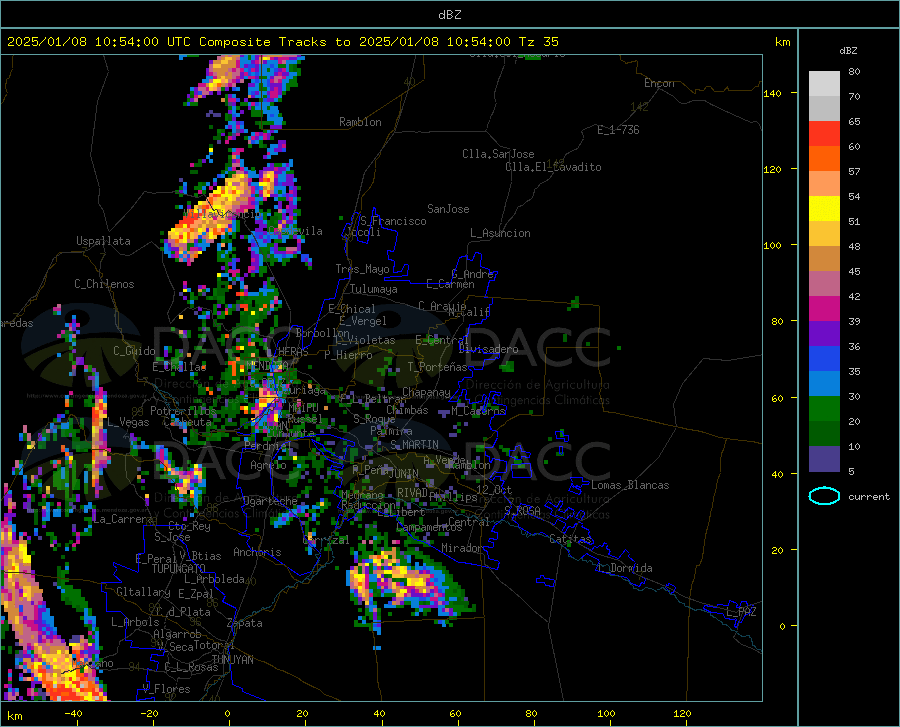Screen dimensions: 900x727
Task: Click the 'Divisadero' place label
Action: [x=488, y=349]
